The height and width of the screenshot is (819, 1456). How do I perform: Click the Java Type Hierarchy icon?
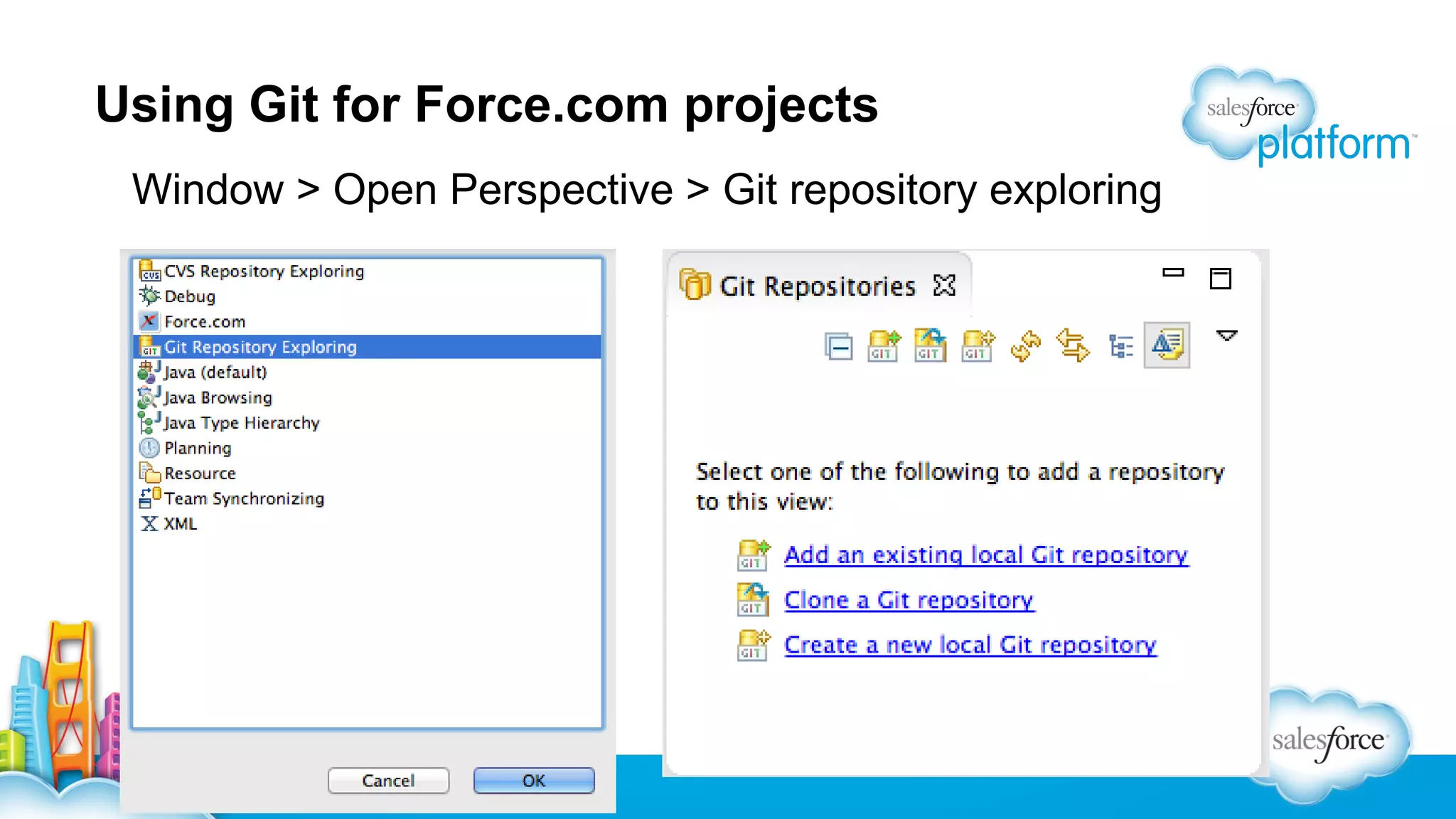point(149,422)
